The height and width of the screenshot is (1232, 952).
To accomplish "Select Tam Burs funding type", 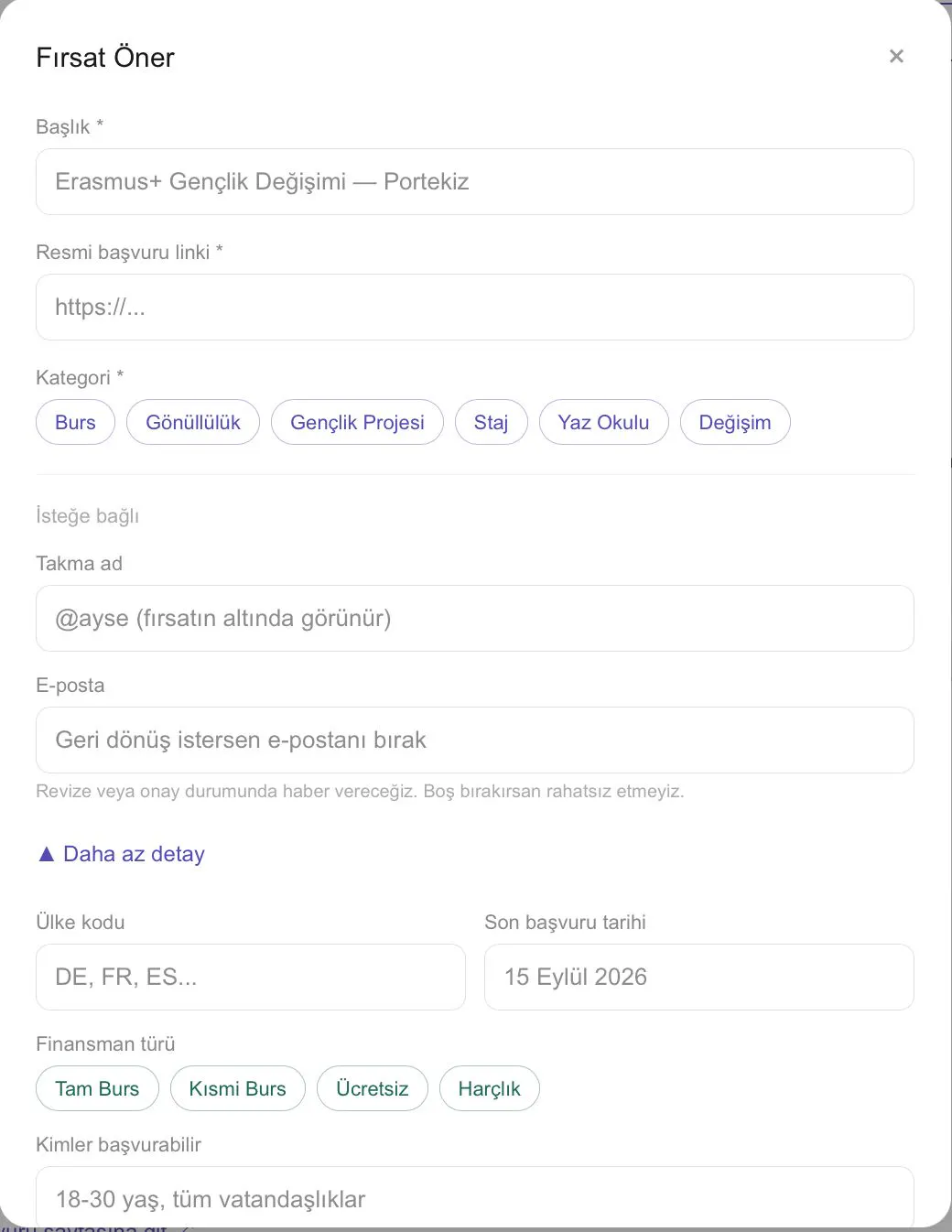I will click(97, 1088).
